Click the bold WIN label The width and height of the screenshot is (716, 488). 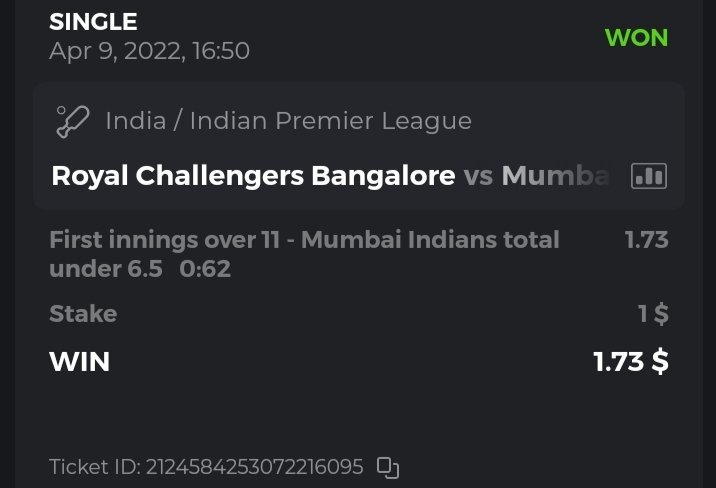point(79,361)
